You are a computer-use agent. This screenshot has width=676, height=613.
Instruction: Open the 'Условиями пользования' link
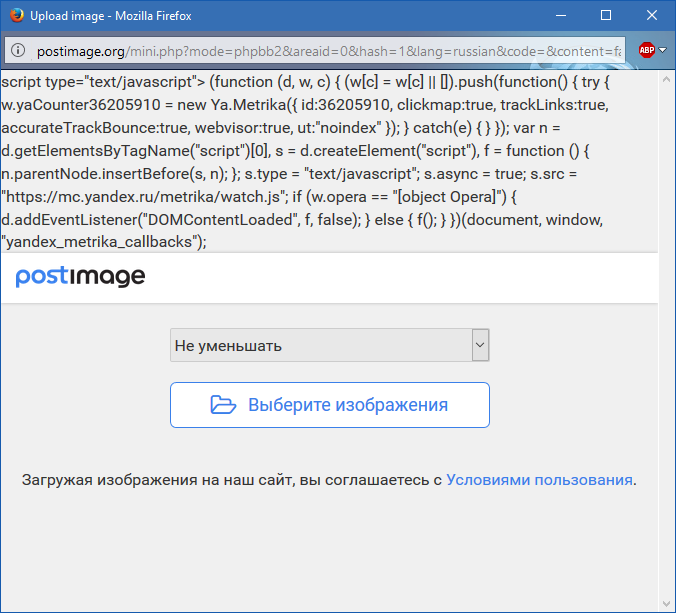point(539,480)
